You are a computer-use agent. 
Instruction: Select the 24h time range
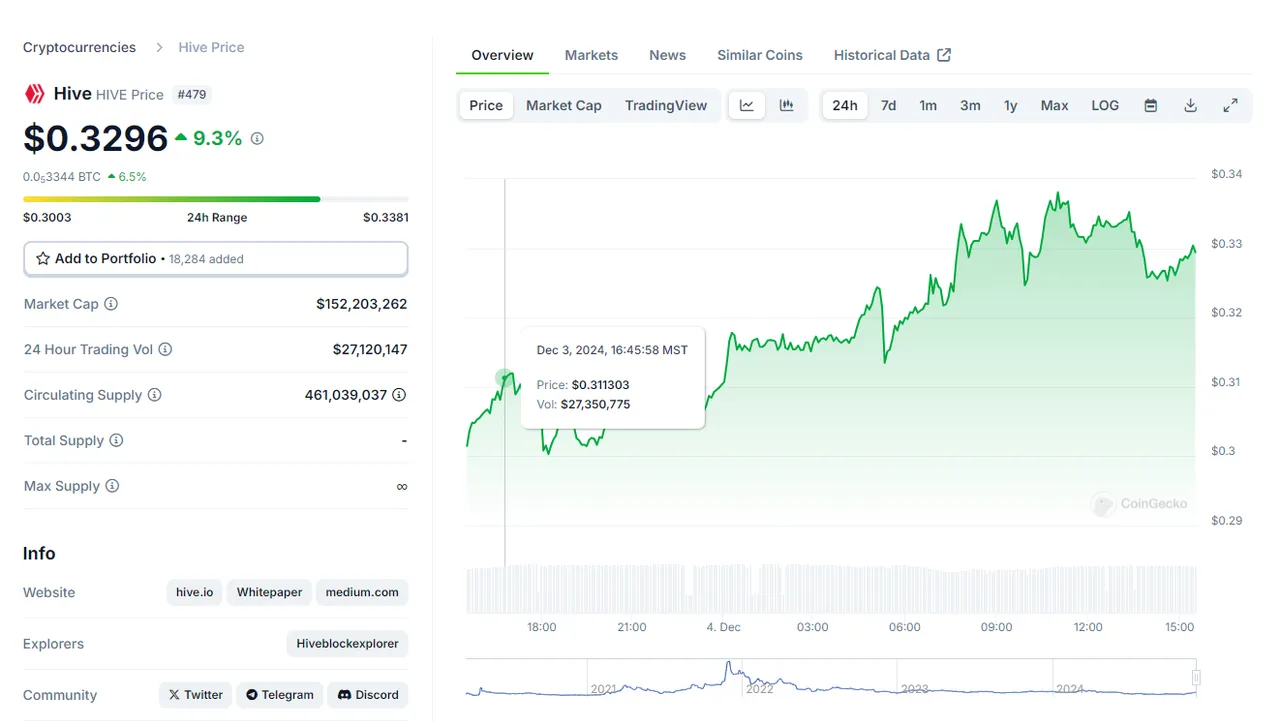pos(845,105)
